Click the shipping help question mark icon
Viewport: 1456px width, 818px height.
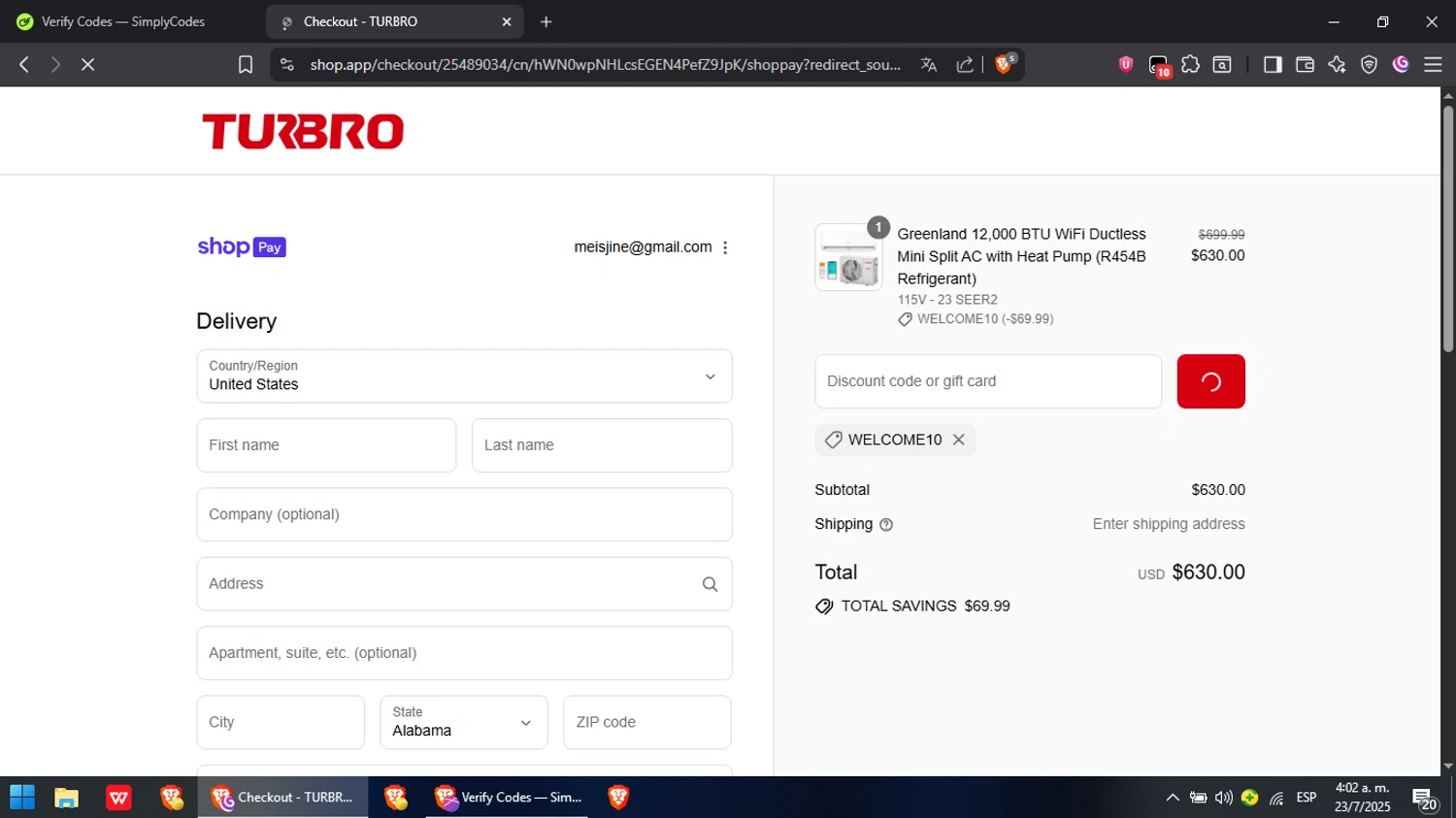(886, 525)
